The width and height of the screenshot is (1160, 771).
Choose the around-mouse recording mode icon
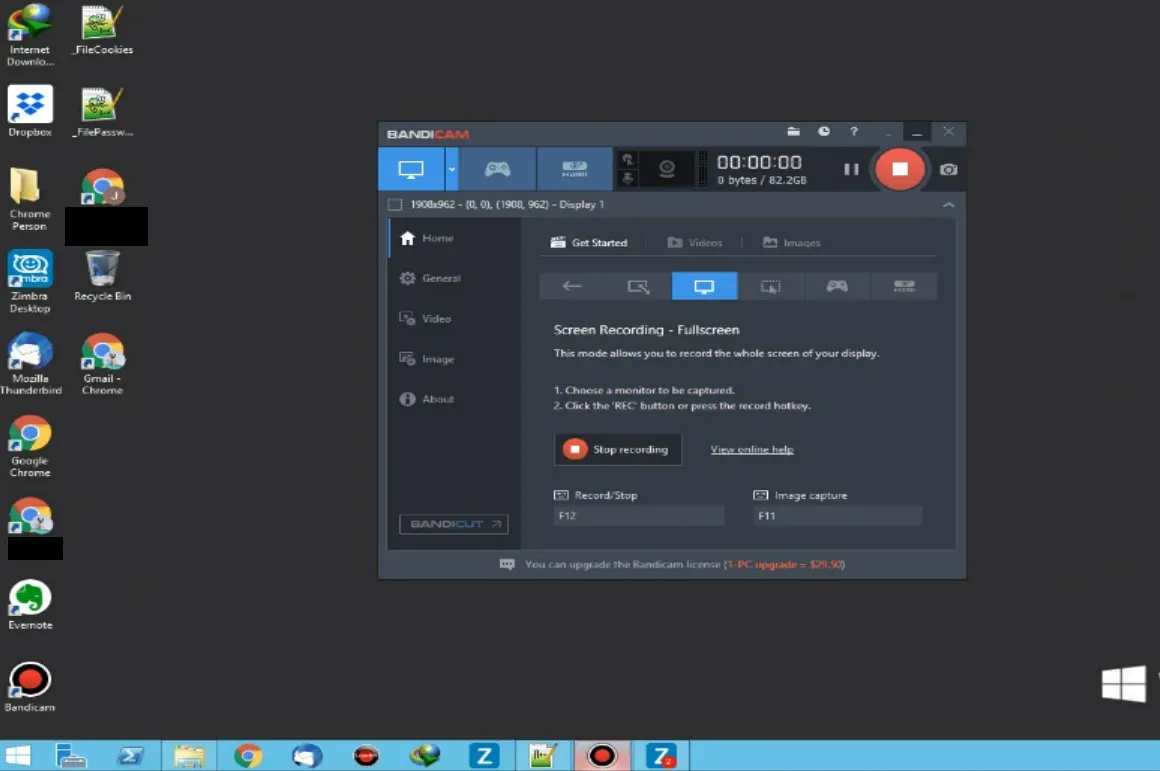[771, 286]
